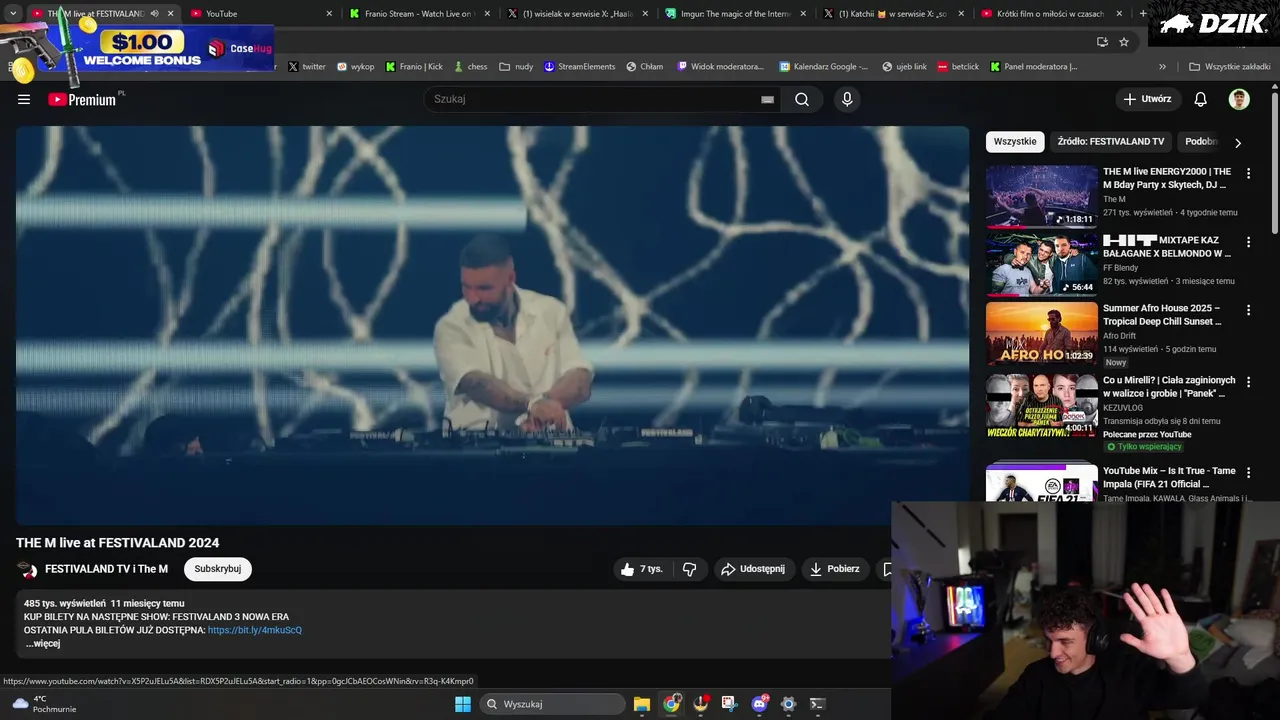Open options for Co u Mirelli video

tap(1248, 382)
